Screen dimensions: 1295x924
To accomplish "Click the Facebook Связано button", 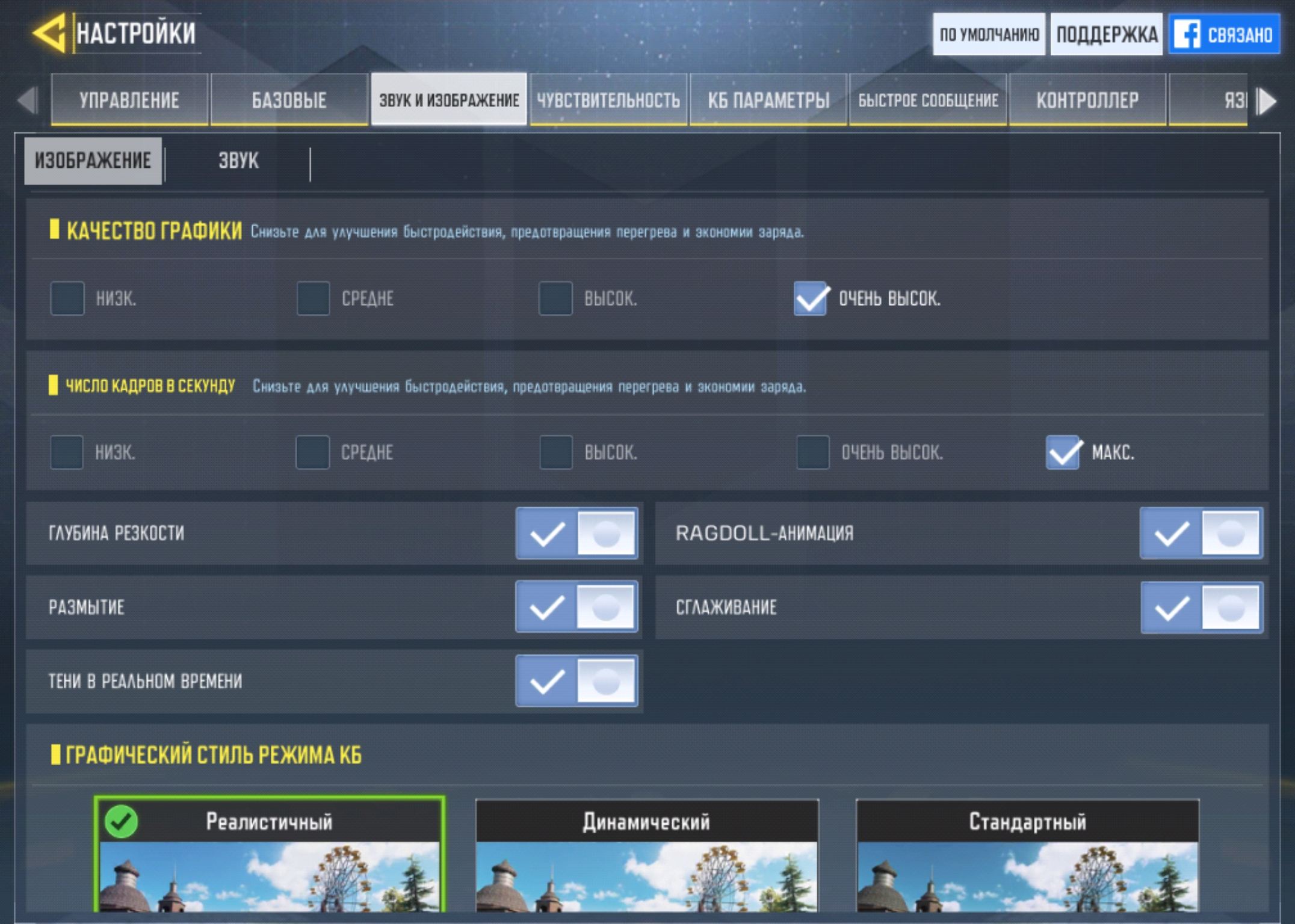I will pos(1224,35).
